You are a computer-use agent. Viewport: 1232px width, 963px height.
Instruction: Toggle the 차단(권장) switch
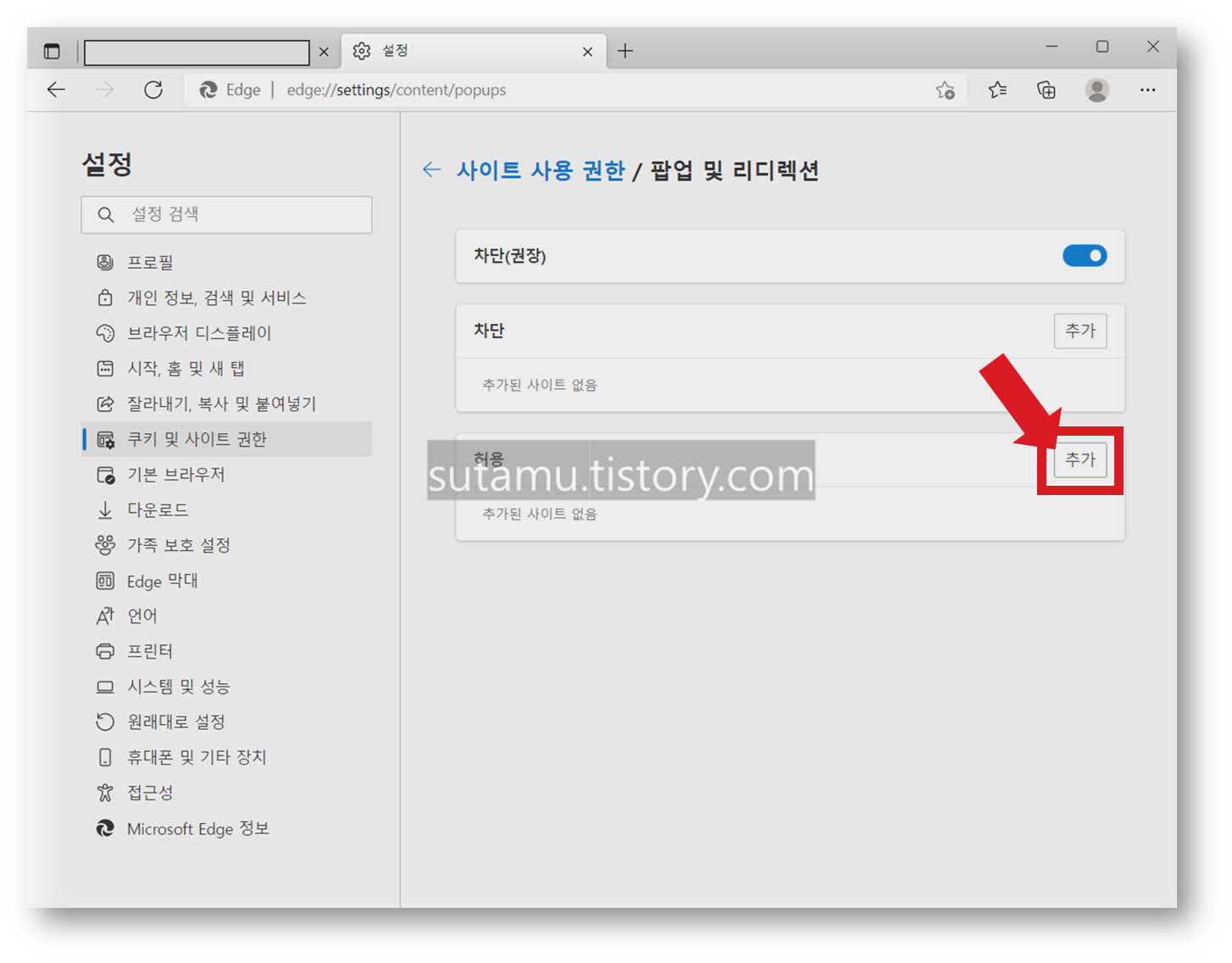click(x=1085, y=255)
